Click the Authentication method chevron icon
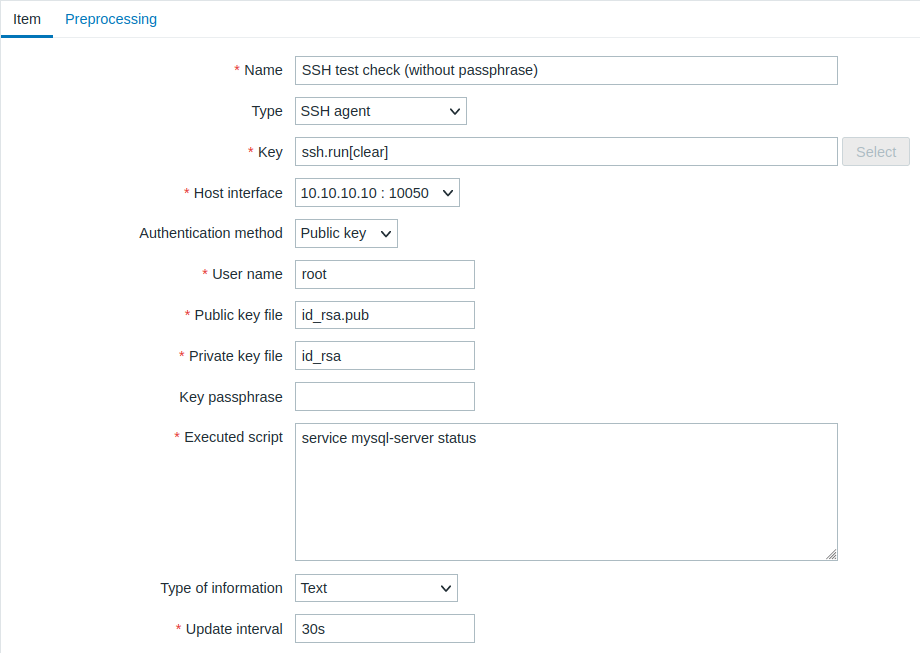This screenshot has height=653, width=920. click(x=385, y=234)
